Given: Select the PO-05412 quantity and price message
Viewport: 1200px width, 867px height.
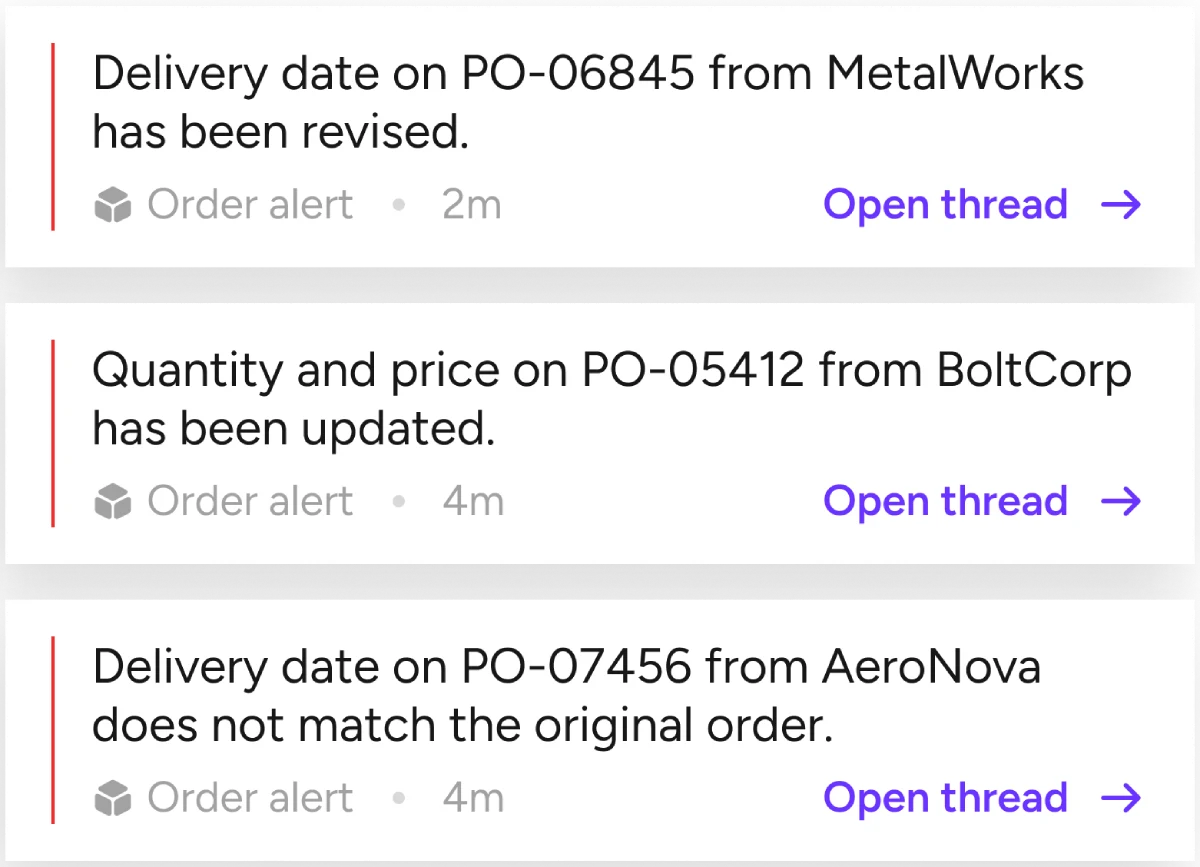Looking at the screenshot, I should pos(611,400).
